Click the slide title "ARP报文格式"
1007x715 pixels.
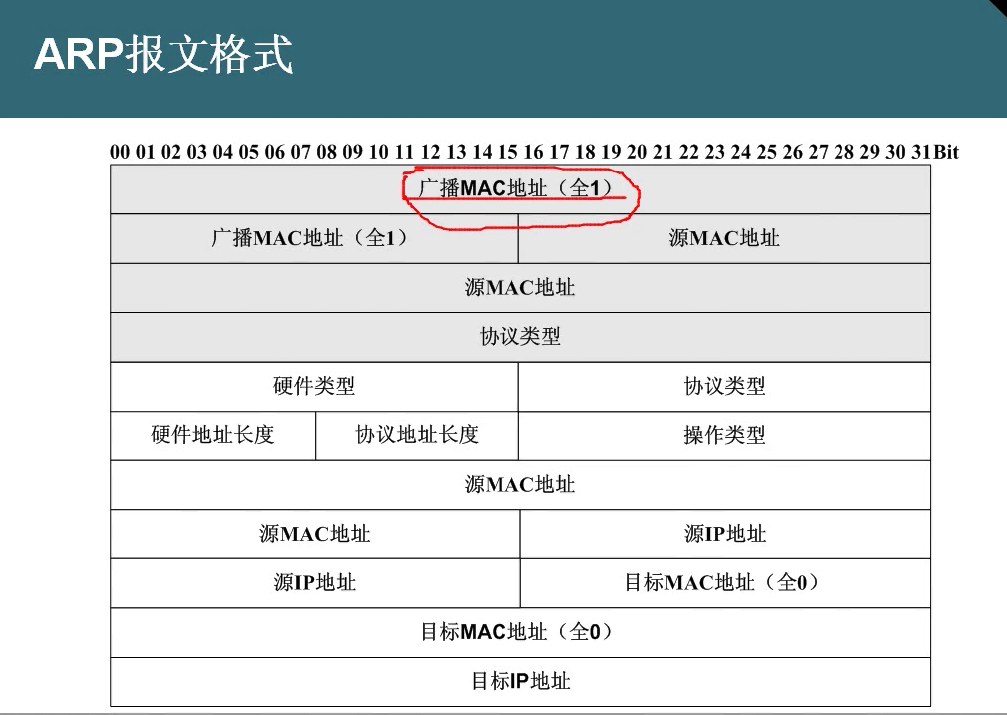tap(163, 54)
